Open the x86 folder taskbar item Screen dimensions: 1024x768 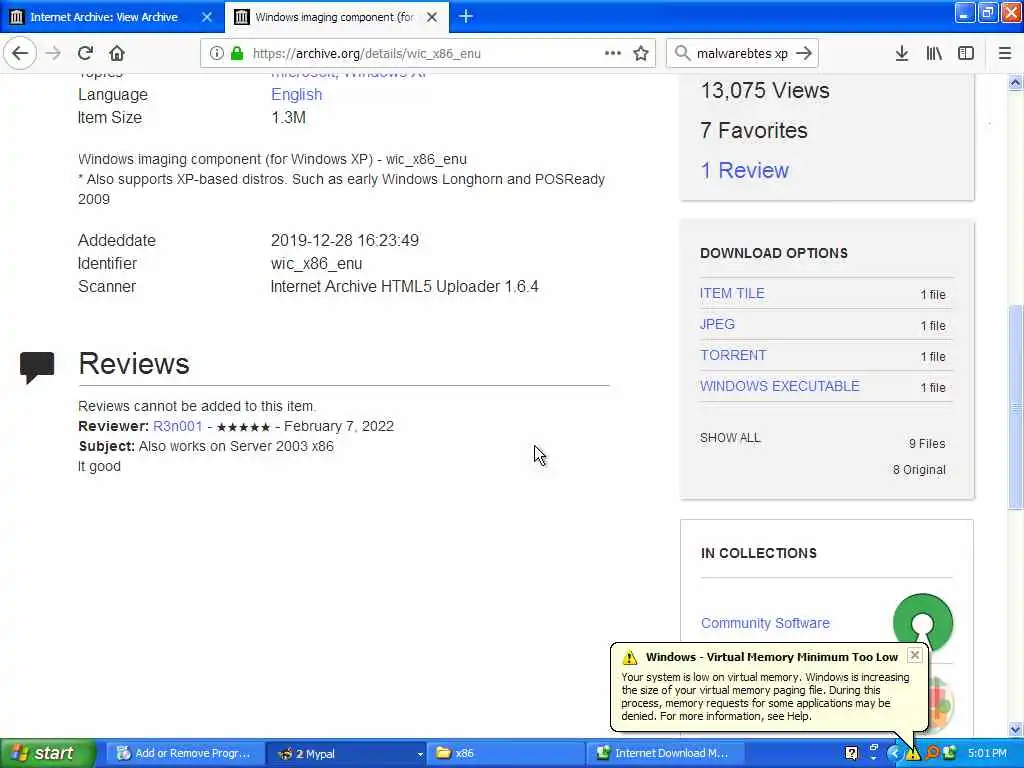[x=507, y=753]
